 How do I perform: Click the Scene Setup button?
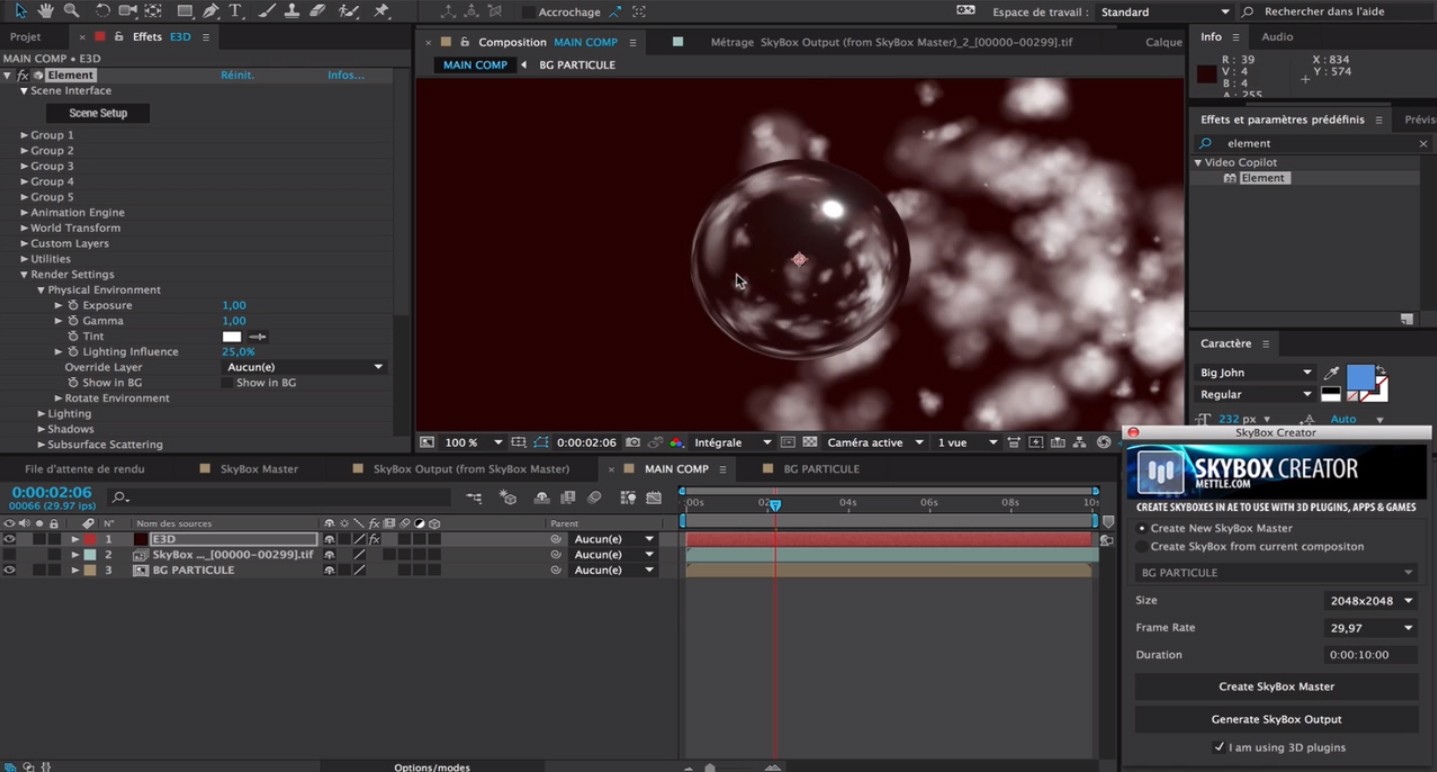point(98,113)
